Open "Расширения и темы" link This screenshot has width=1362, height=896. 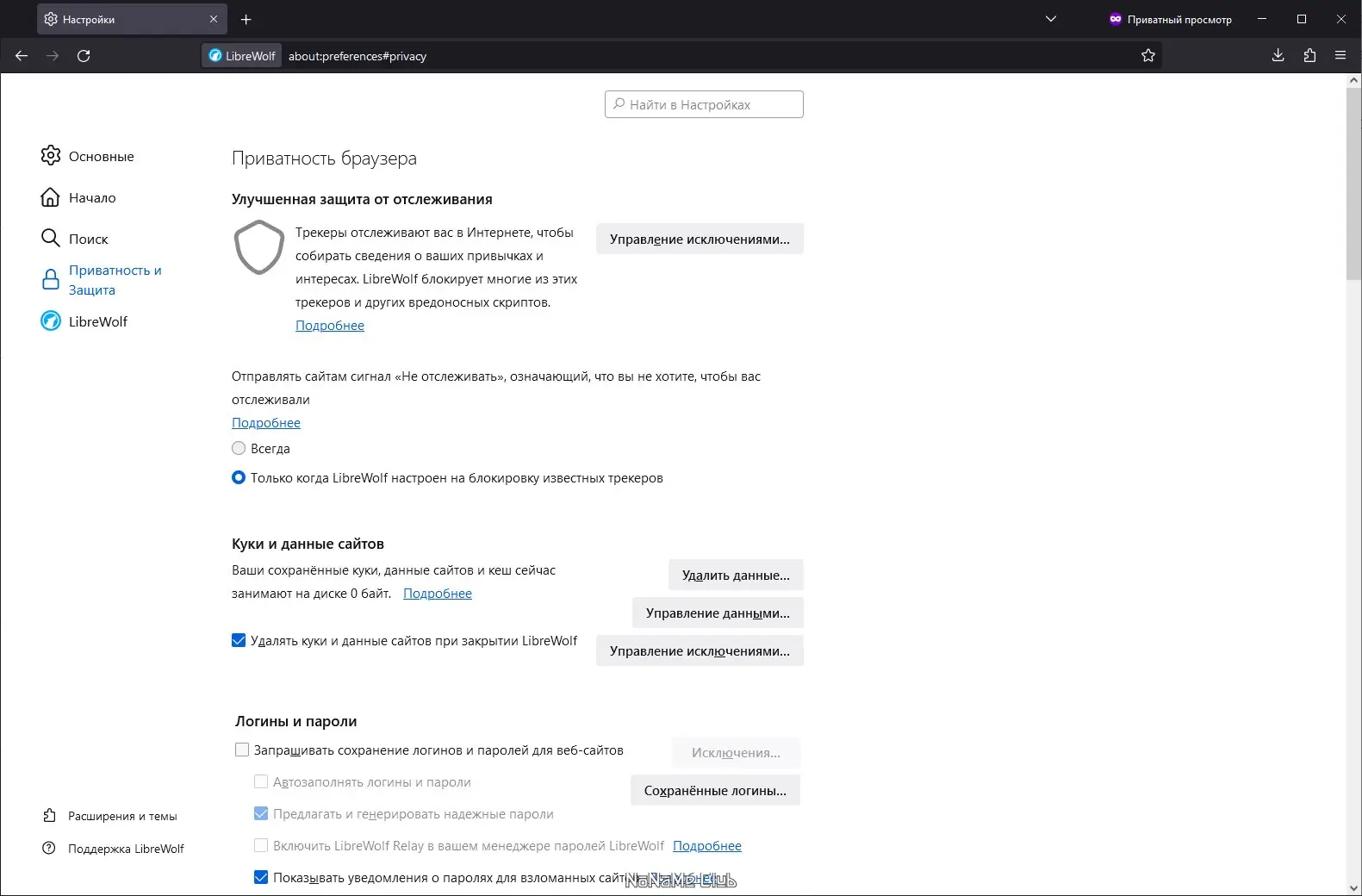(x=122, y=816)
